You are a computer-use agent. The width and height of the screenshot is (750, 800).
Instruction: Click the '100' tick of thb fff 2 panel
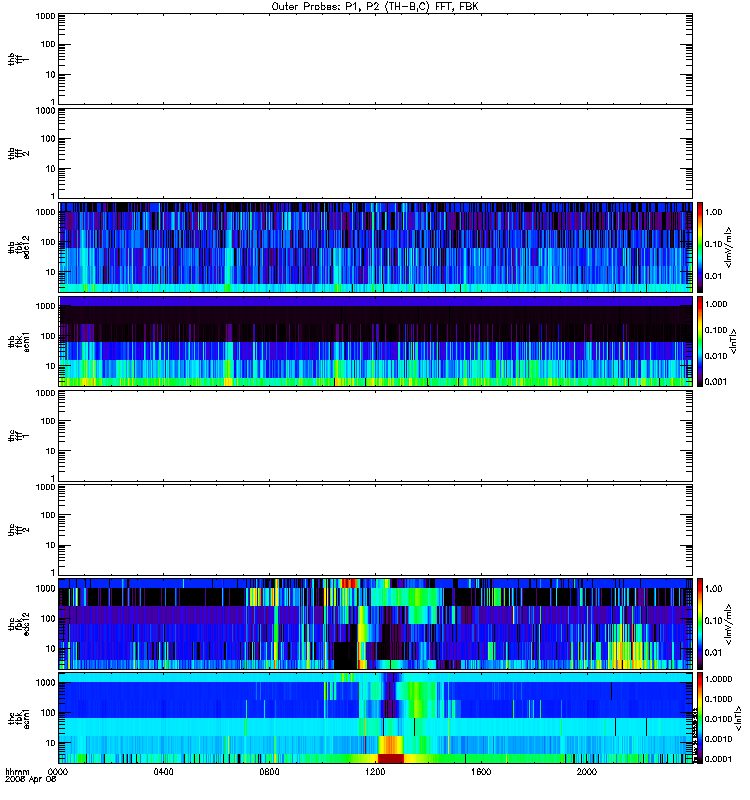[48, 139]
